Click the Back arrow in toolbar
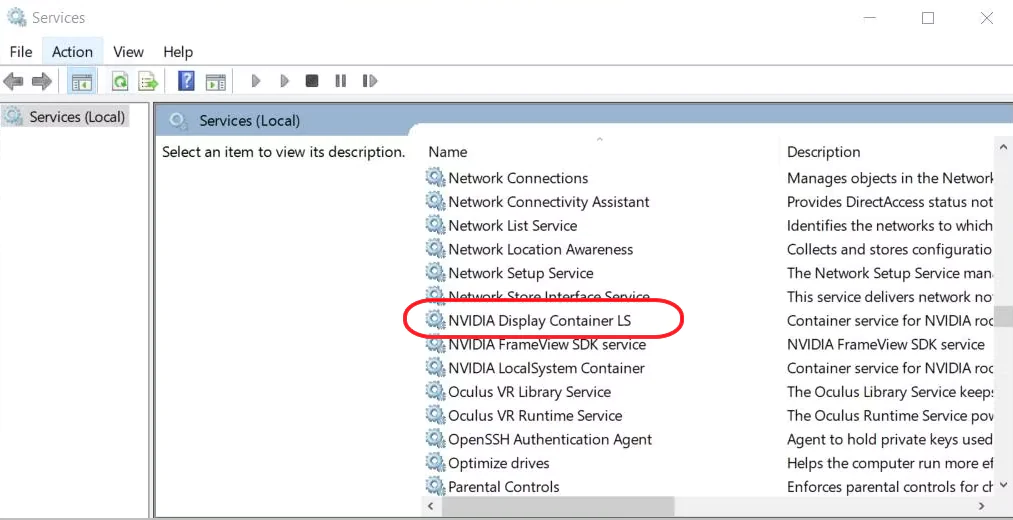The height and width of the screenshot is (520, 1013). point(14,81)
